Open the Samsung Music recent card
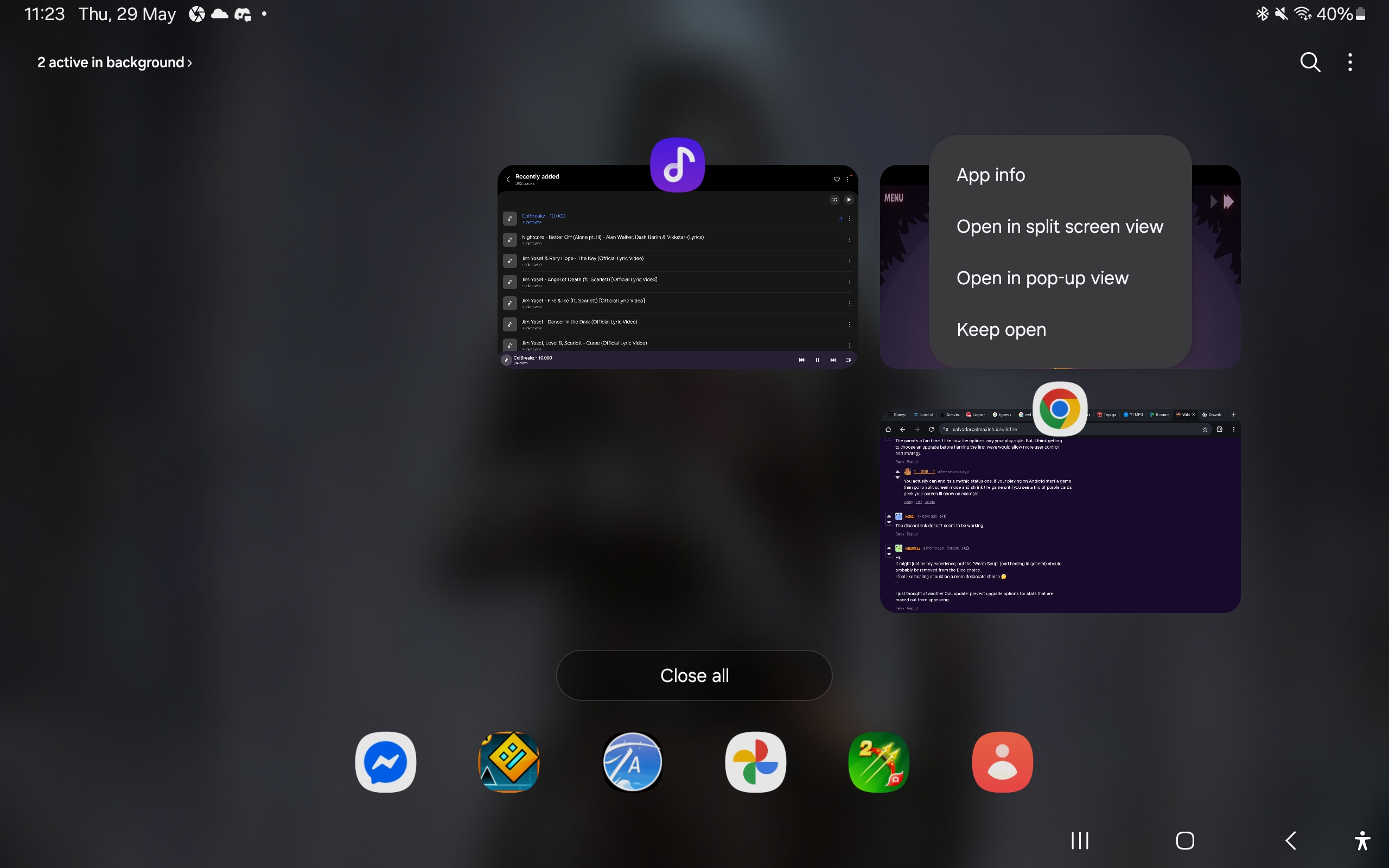Viewport: 1389px width, 868px height. pyautogui.click(x=677, y=267)
